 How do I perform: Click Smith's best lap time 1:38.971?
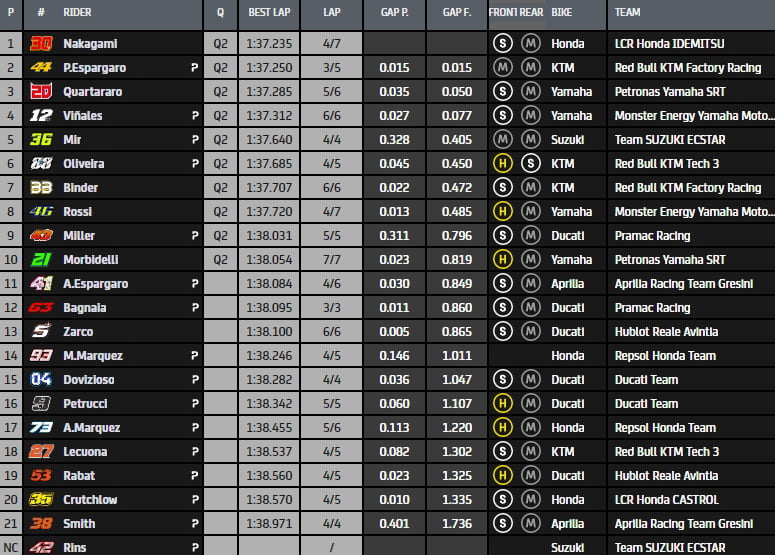pos(268,523)
